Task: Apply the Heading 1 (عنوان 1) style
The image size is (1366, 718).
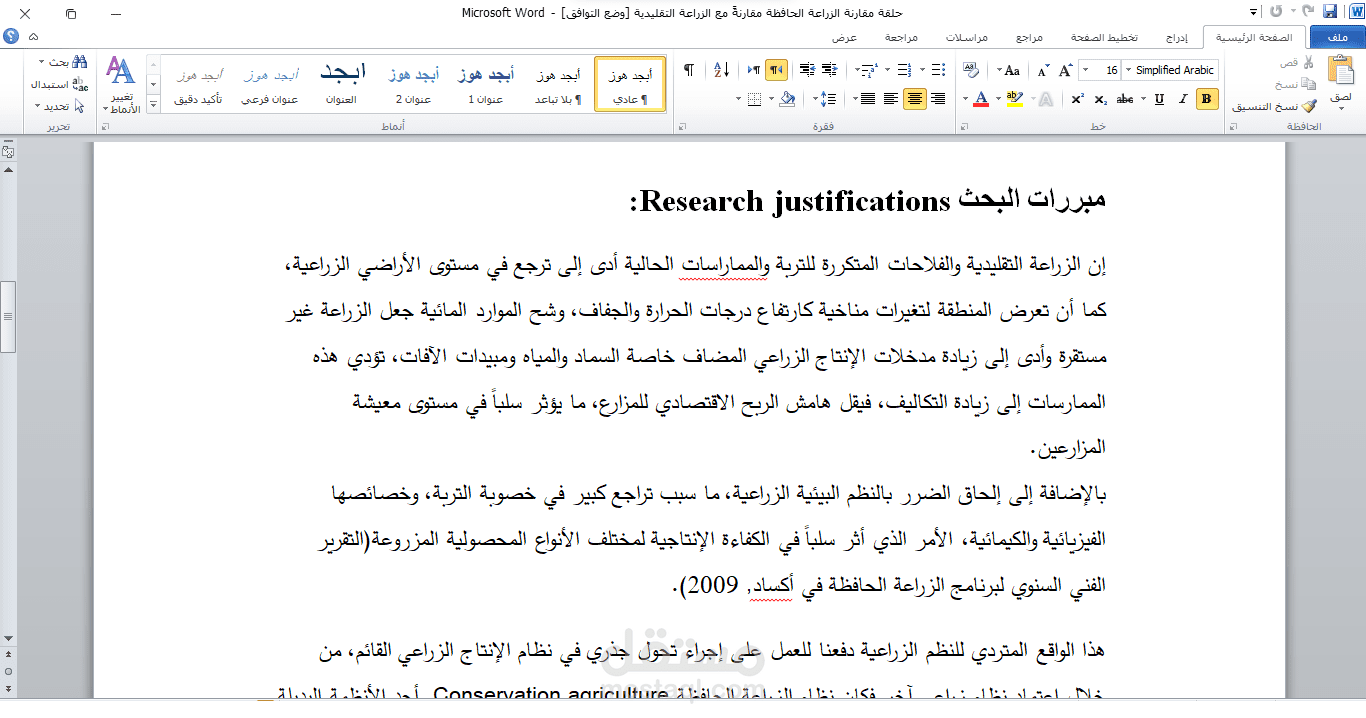Action: pyautogui.click(x=486, y=85)
